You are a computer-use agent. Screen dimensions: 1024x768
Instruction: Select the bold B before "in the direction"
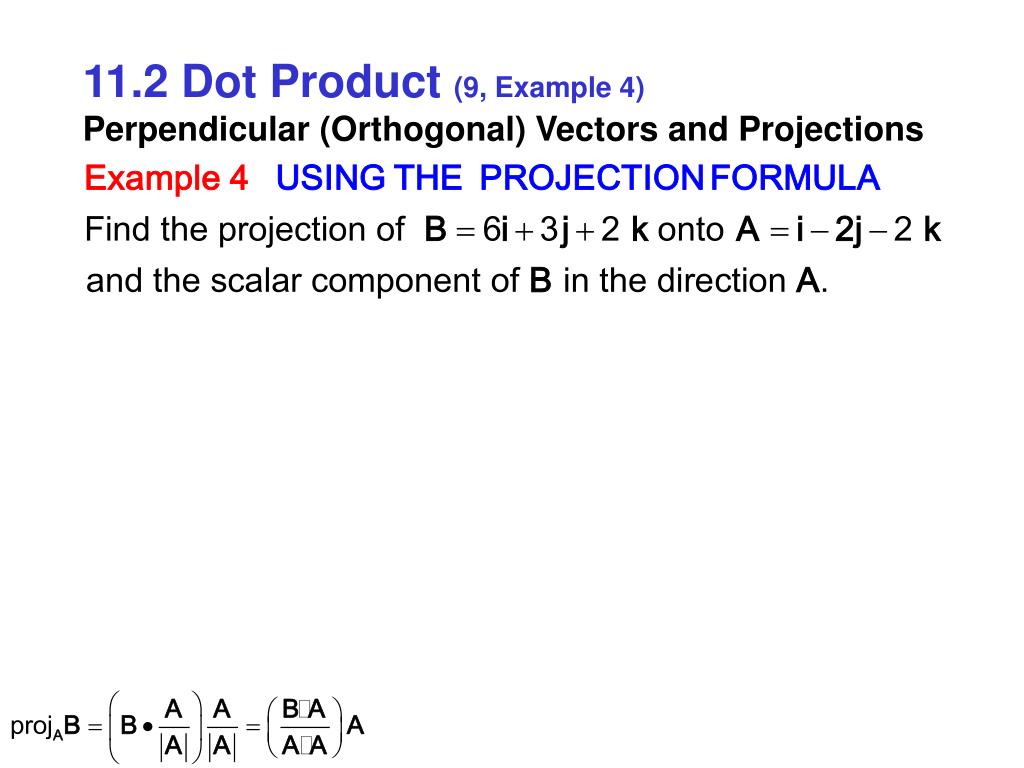[x=540, y=281]
